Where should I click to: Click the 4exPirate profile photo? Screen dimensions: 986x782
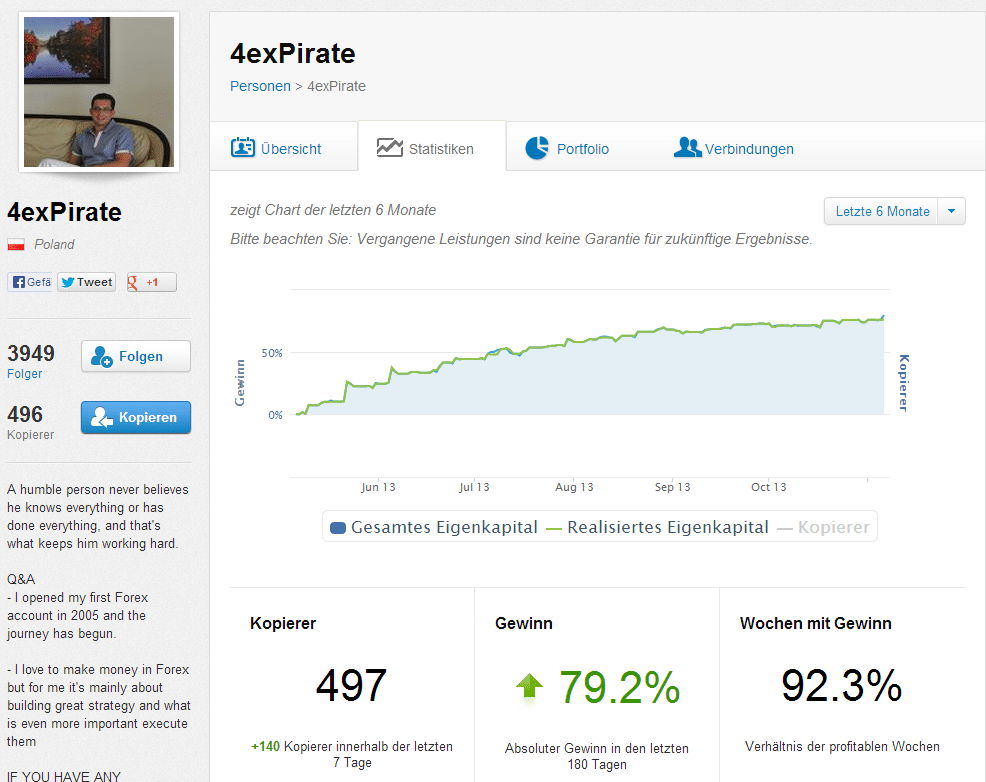click(x=99, y=92)
